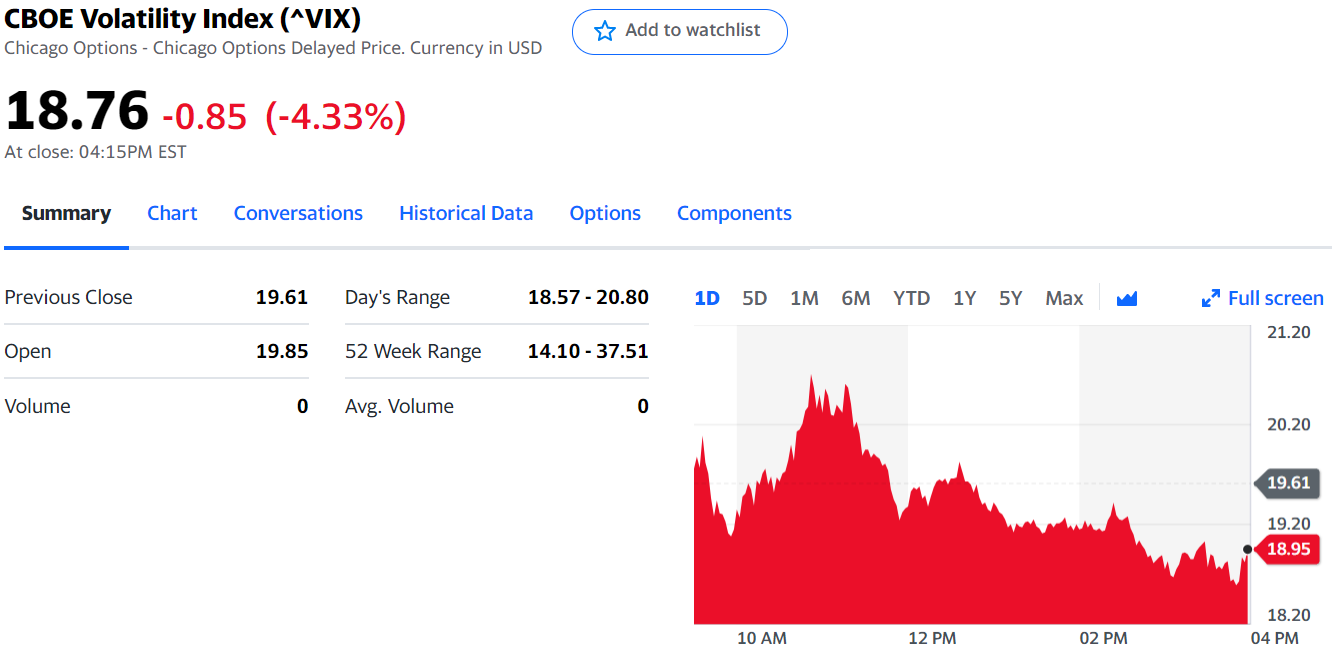Click the 02 PM axis label
The width and height of the screenshot is (1332, 654).
(x=1103, y=638)
